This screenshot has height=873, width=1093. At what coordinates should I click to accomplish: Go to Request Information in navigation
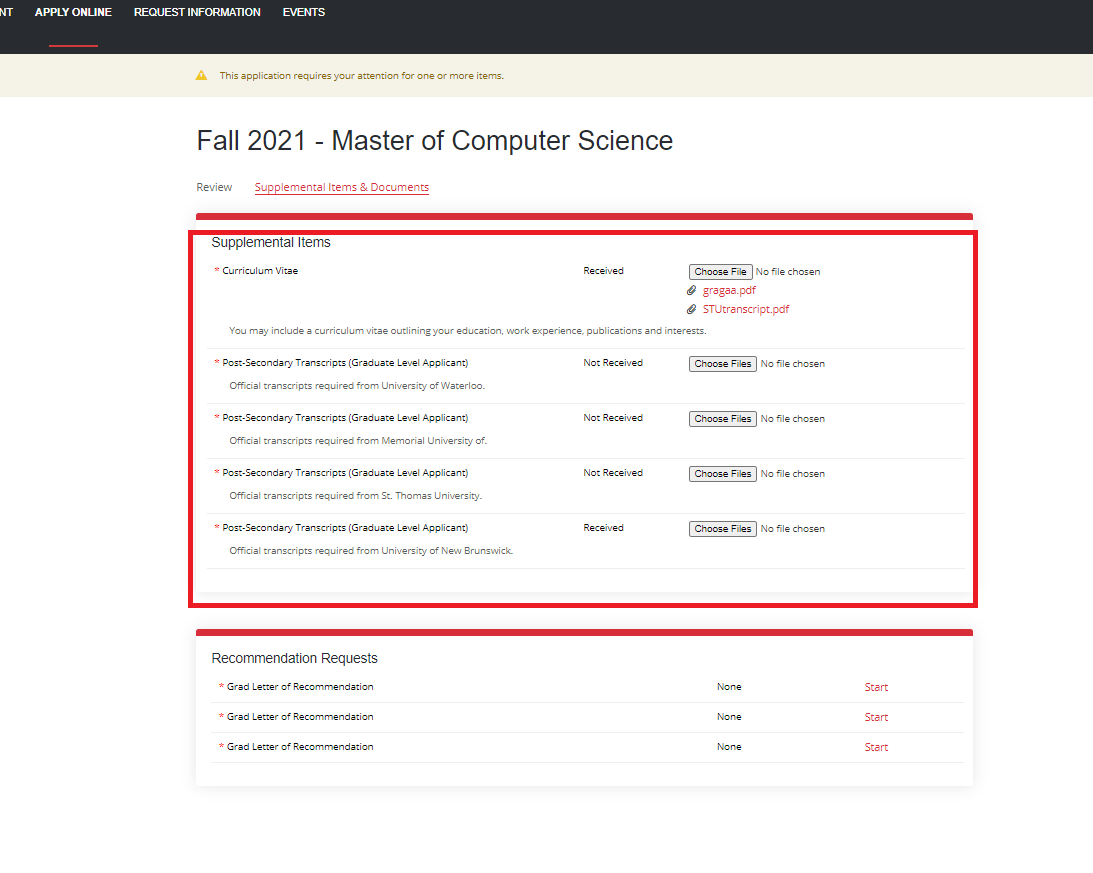tap(197, 12)
